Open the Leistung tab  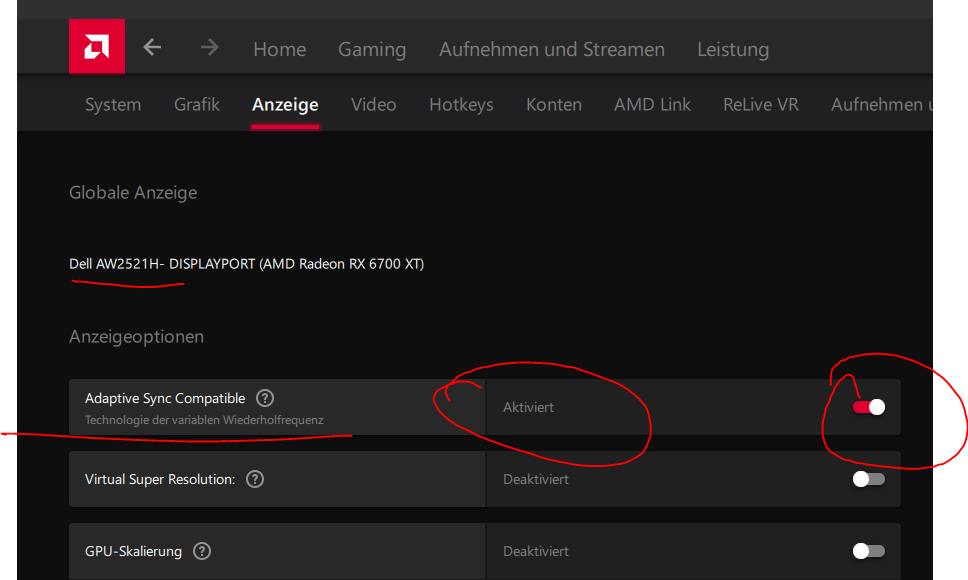(733, 49)
